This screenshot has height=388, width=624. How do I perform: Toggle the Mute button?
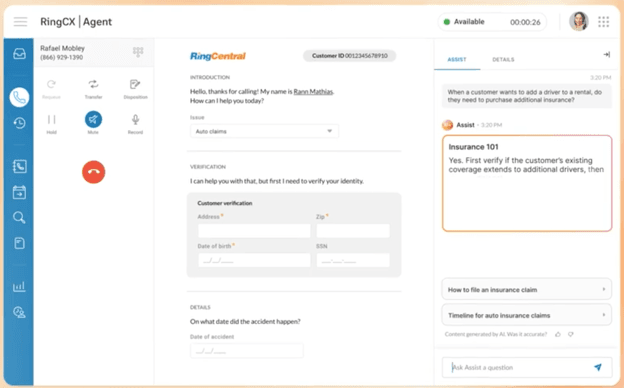coord(93,119)
